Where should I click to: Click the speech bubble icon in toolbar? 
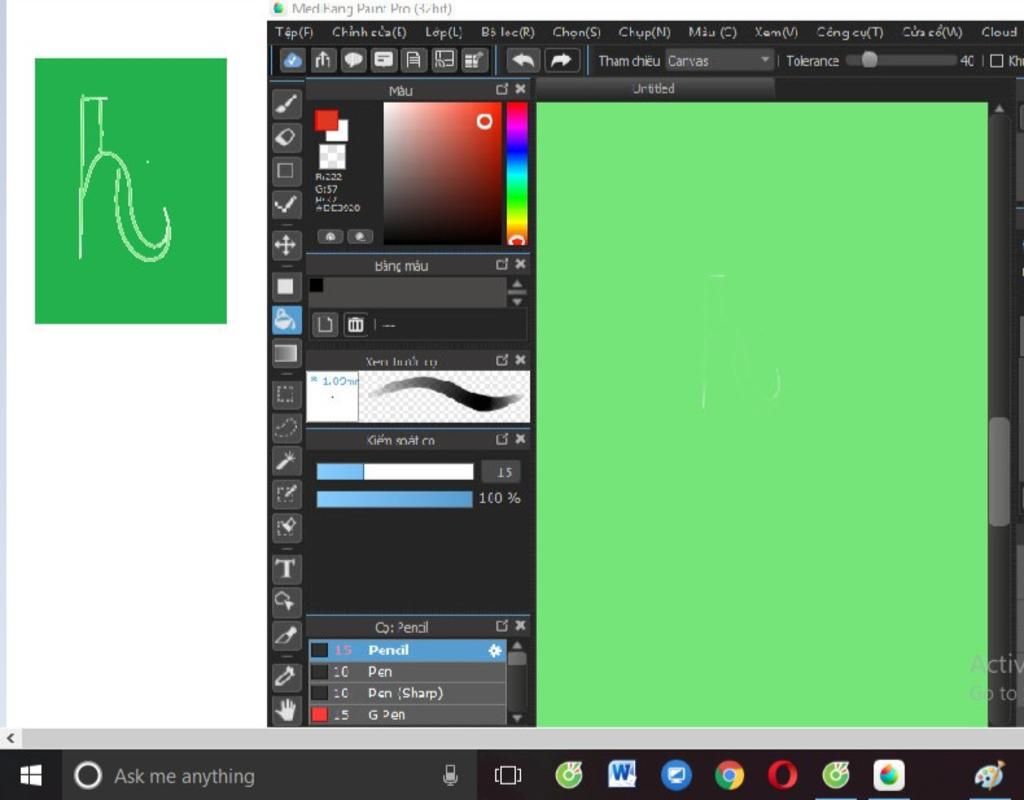click(353, 61)
